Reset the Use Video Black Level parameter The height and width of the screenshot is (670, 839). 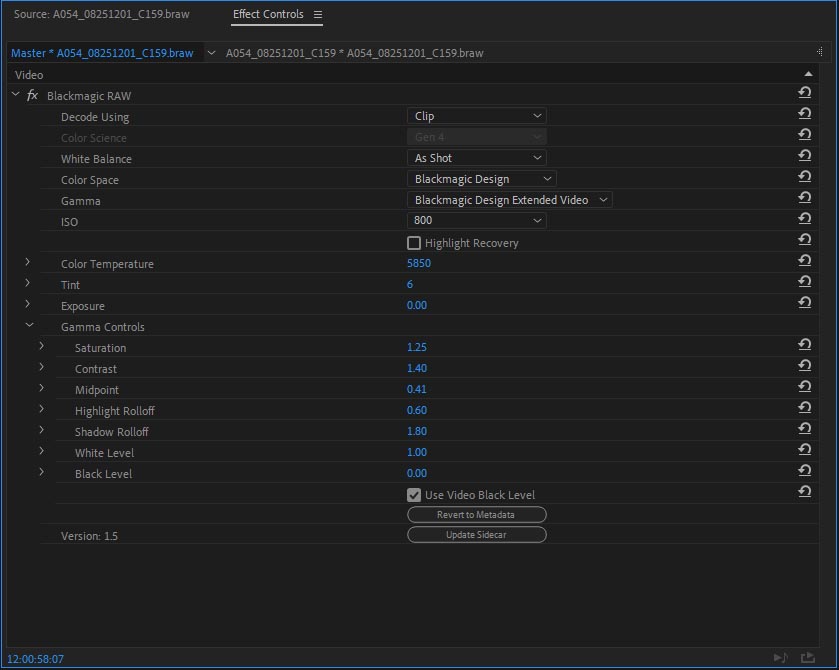click(x=804, y=492)
